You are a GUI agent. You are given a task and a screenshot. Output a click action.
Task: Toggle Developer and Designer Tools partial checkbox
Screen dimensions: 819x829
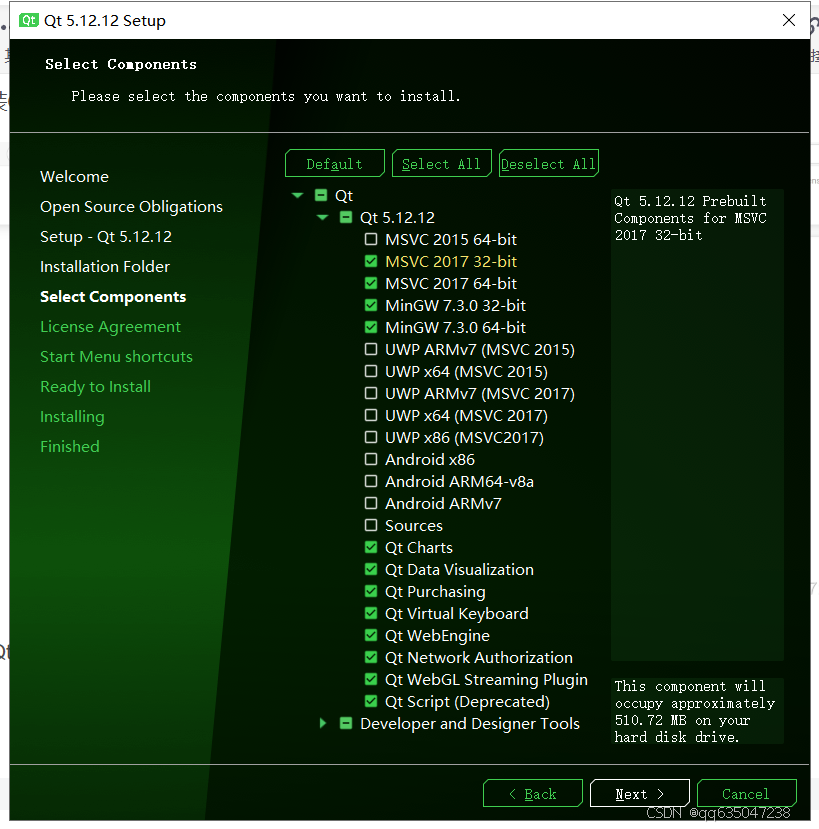tap(346, 723)
